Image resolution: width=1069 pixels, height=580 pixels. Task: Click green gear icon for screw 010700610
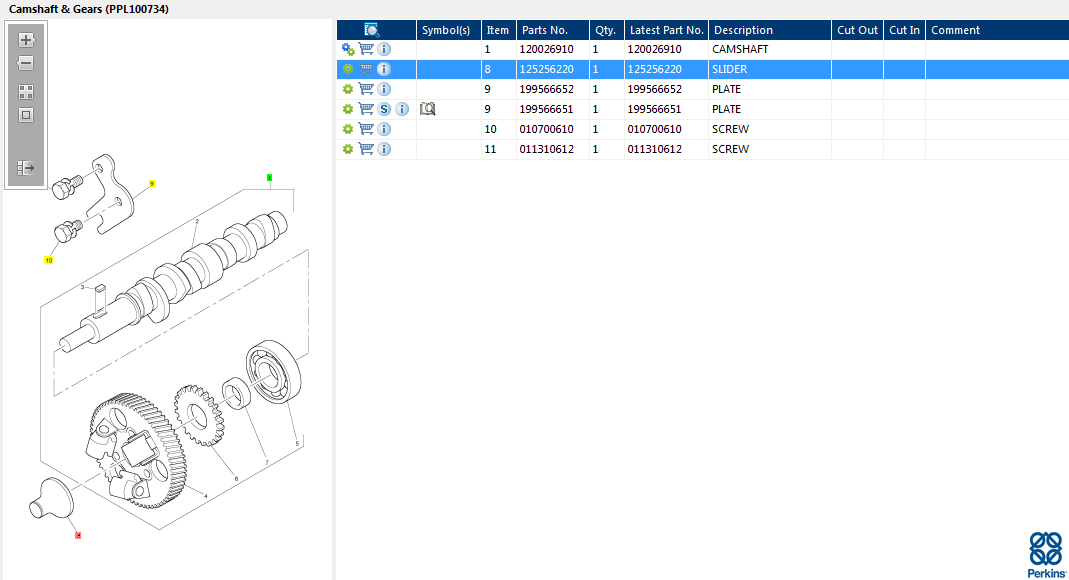pos(348,129)
